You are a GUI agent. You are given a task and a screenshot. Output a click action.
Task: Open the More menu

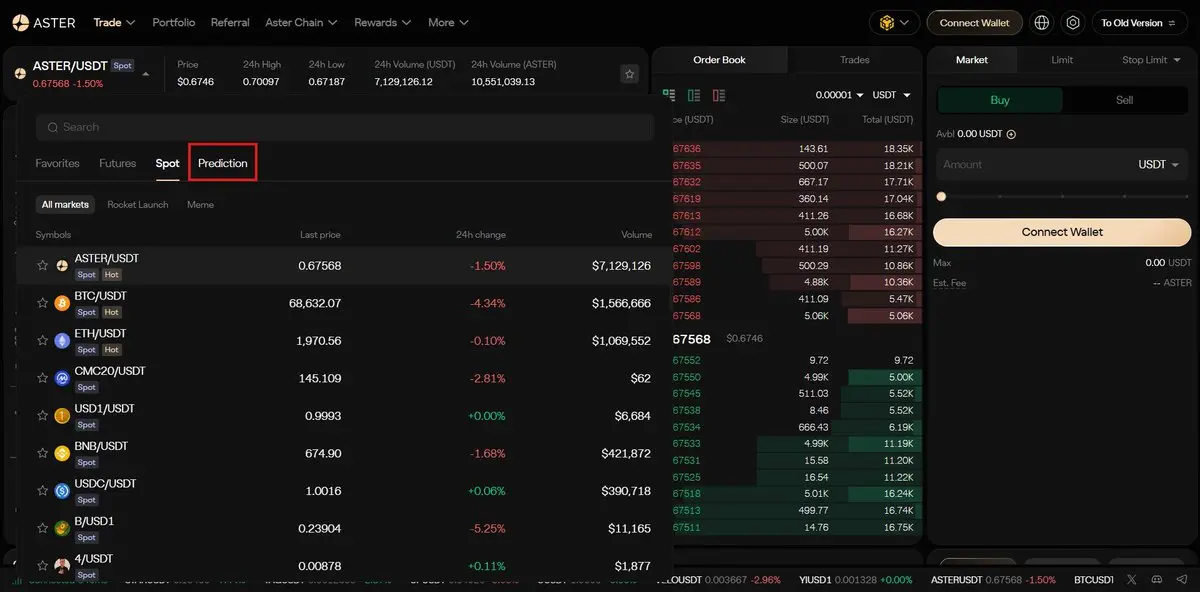click(448, 22)
